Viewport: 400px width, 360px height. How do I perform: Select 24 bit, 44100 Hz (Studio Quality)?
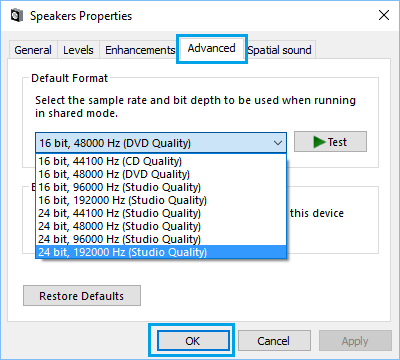pyautogui.click(x=161, y=213)
